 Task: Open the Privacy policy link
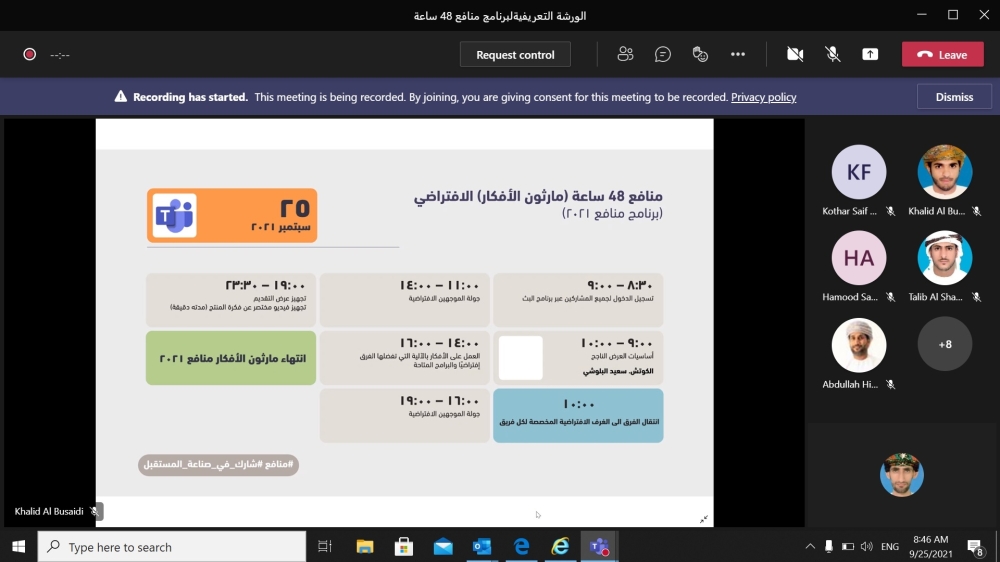click(763, 97)
